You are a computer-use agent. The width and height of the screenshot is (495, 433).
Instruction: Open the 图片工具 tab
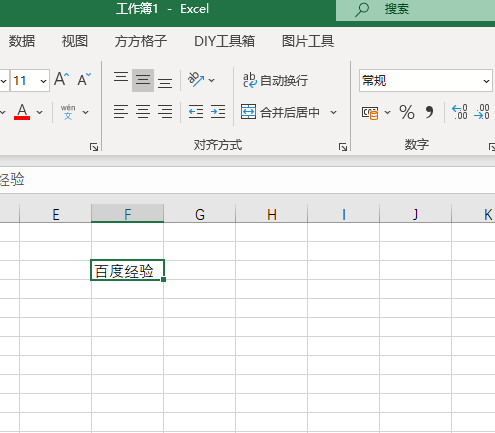(x=308, y=41)
